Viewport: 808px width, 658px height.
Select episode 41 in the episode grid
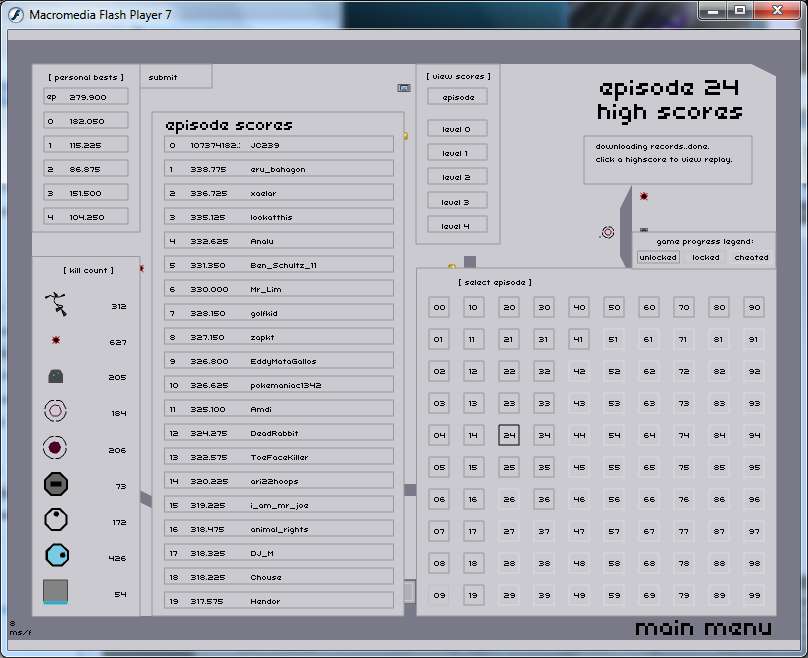pyautogui.click(x=579, y=339)
